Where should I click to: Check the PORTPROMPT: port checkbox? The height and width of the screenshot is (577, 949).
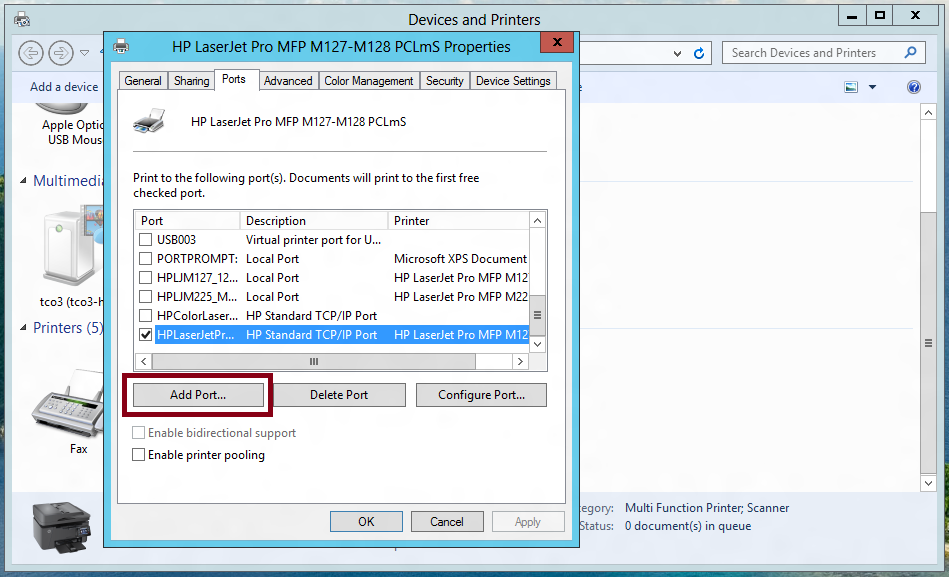click(145, 259)
